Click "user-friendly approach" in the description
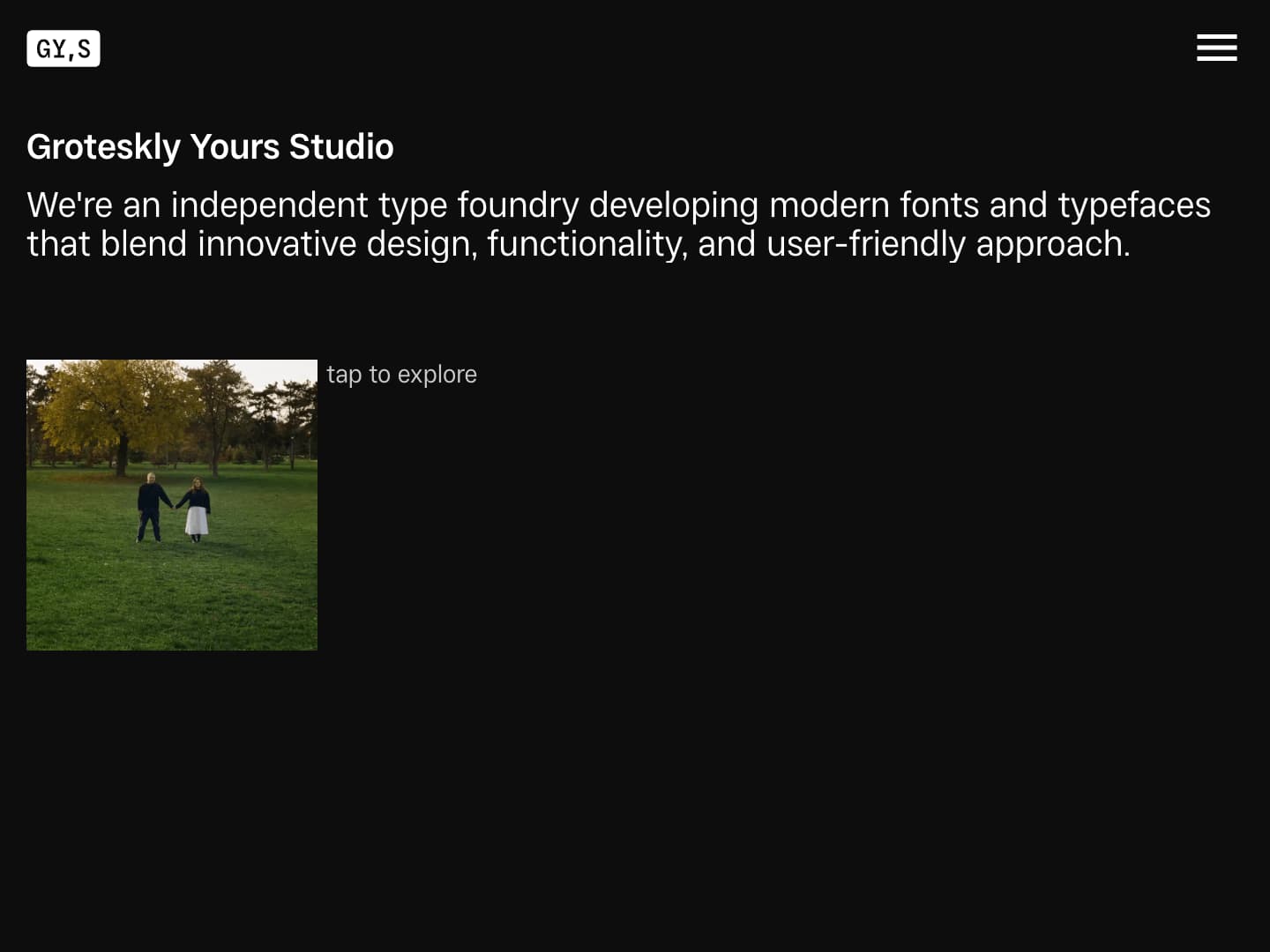Screen dimensions: 1270x952 (948, 244)
